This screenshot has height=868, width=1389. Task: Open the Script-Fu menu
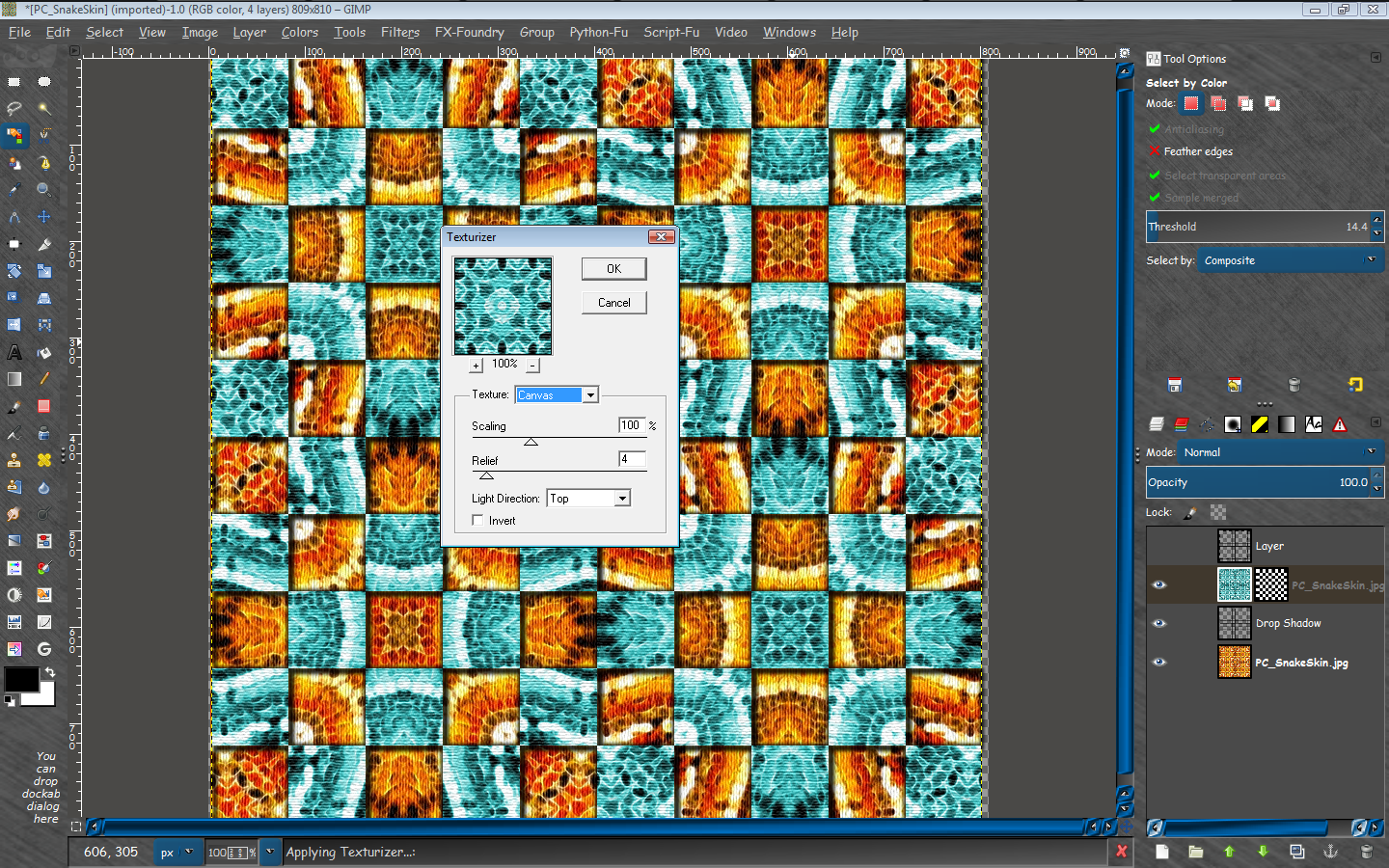tap(671, 32)
